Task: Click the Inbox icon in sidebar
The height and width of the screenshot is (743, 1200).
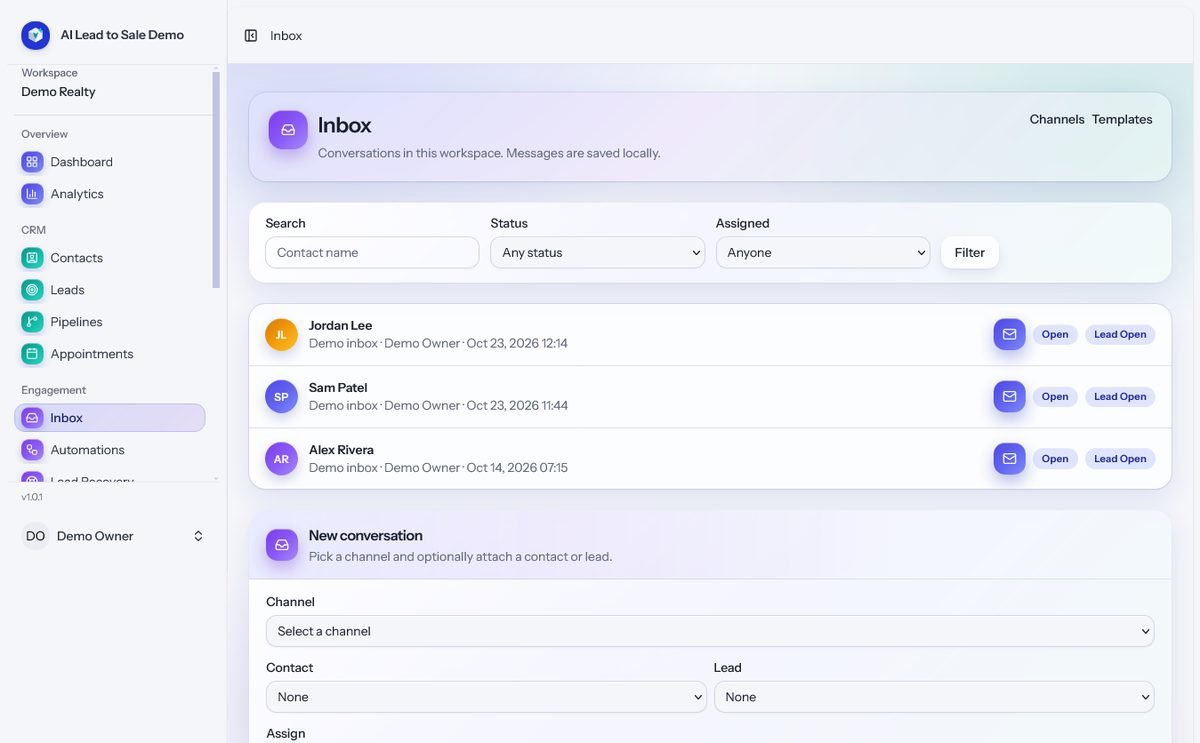Action: [33, 418]
